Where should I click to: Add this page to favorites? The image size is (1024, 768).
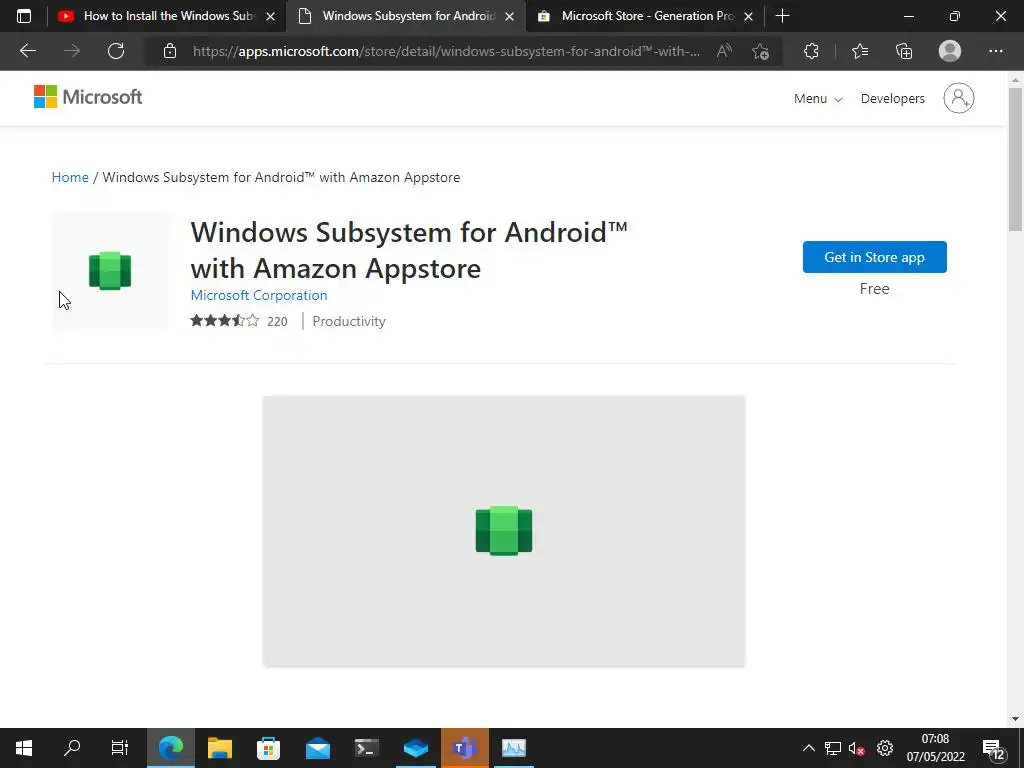(760, 51)
